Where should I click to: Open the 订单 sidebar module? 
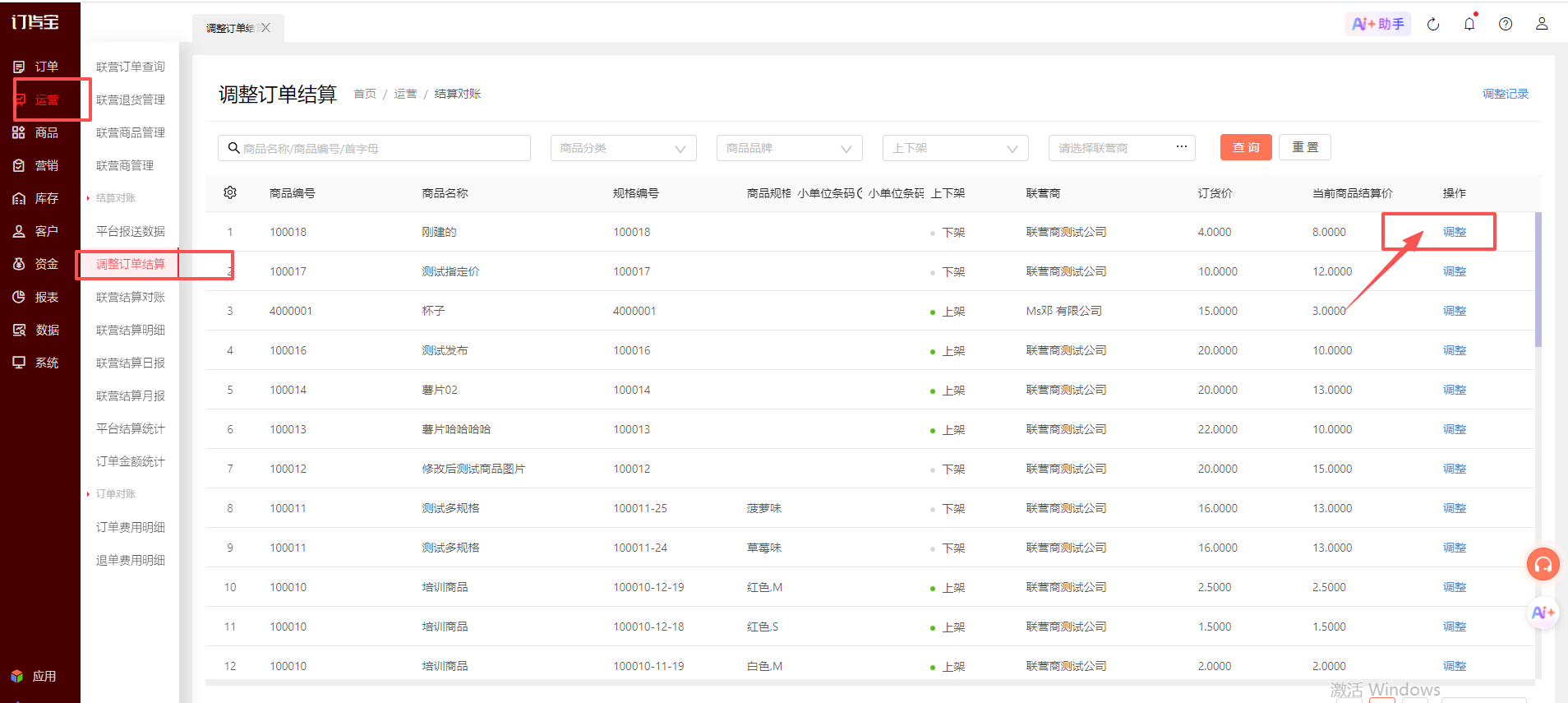[36, 67]
